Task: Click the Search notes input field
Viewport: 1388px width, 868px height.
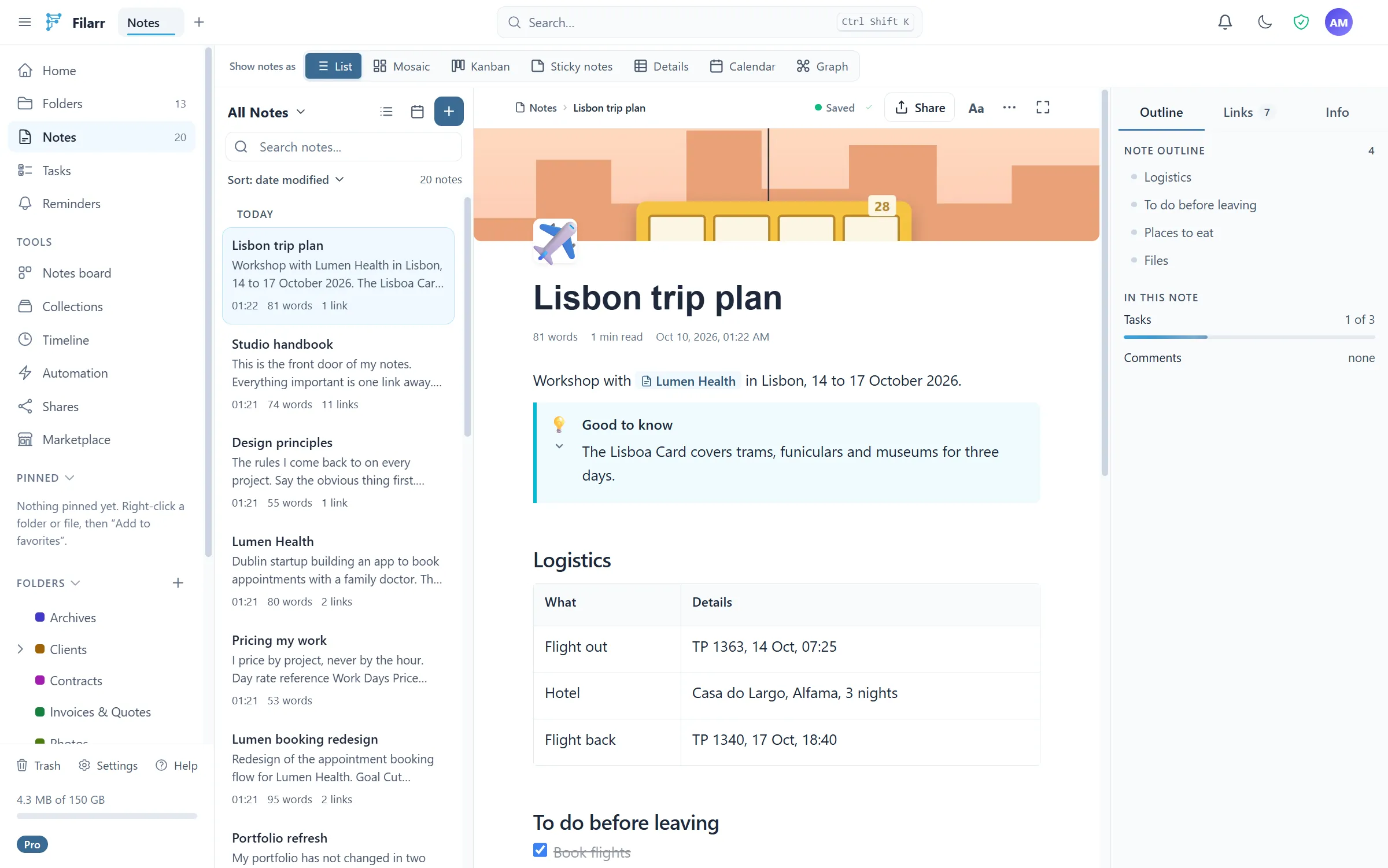Action: coord(344,147)
